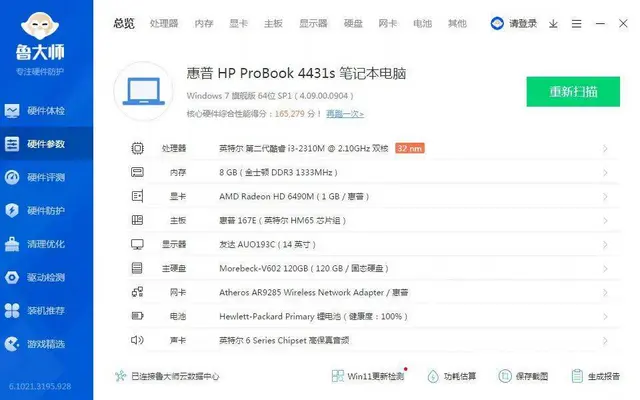Image resolution: width=640 pixels, height=400 pixels.
Task: Click the network card icon
Action: 138,292
